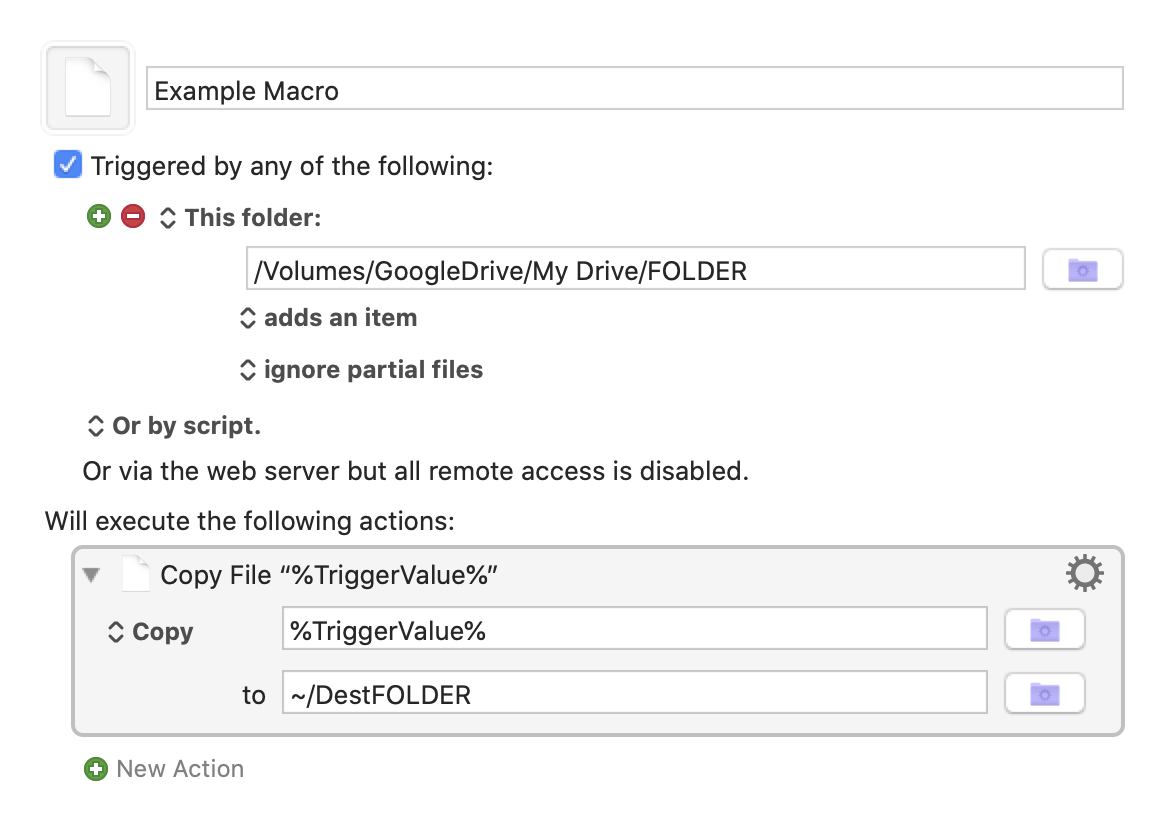Image resolution: width=1166 pixels, height=822 pixels.
Task: Toggle the 'Triggered by any of the following' checkbox
Action: point(68,165)
